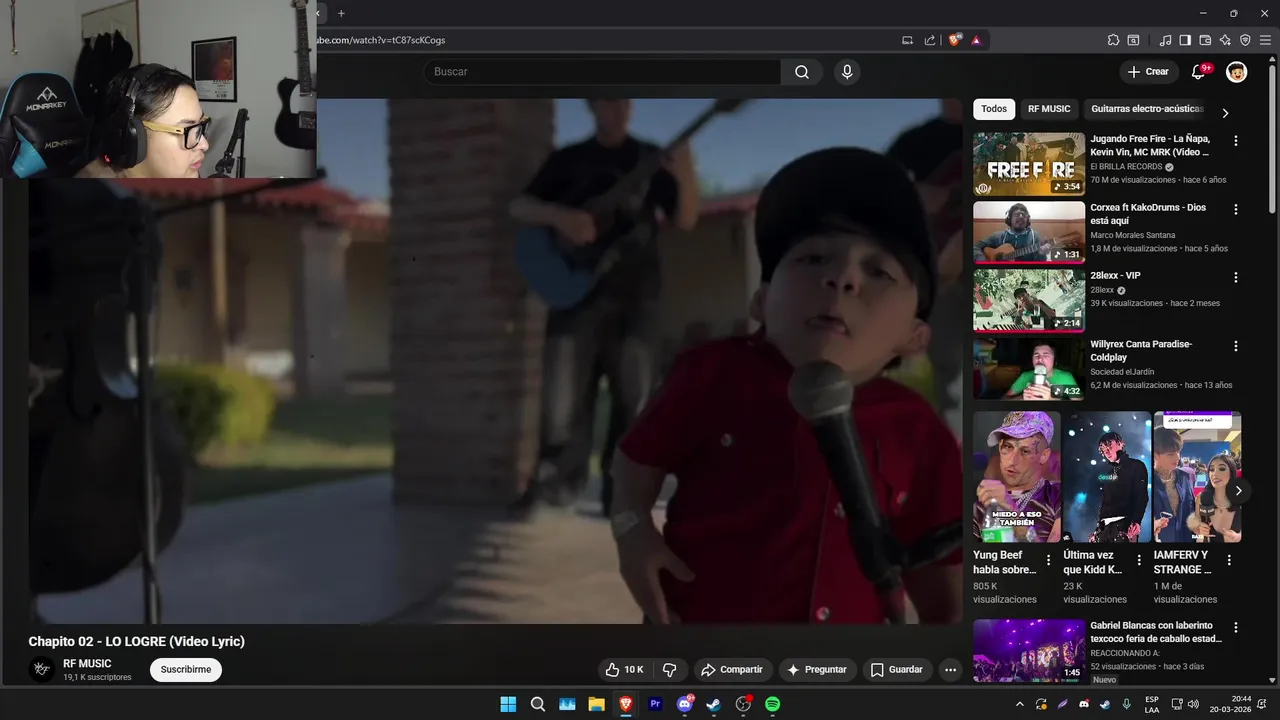Viewport: 1280px width, 720px height.
Task: Toggle the Brave sidebar panel
Action: pos(1185,40)
